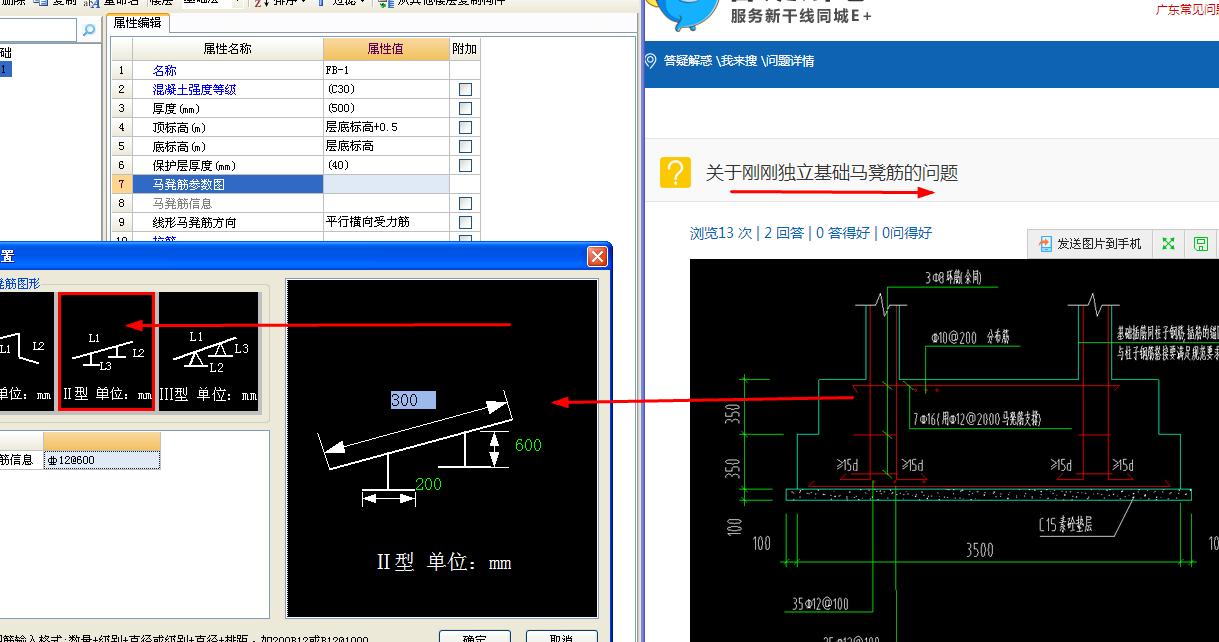Toggle 附加 checkbox for 厚度(mm)

(x=465, y=109)
